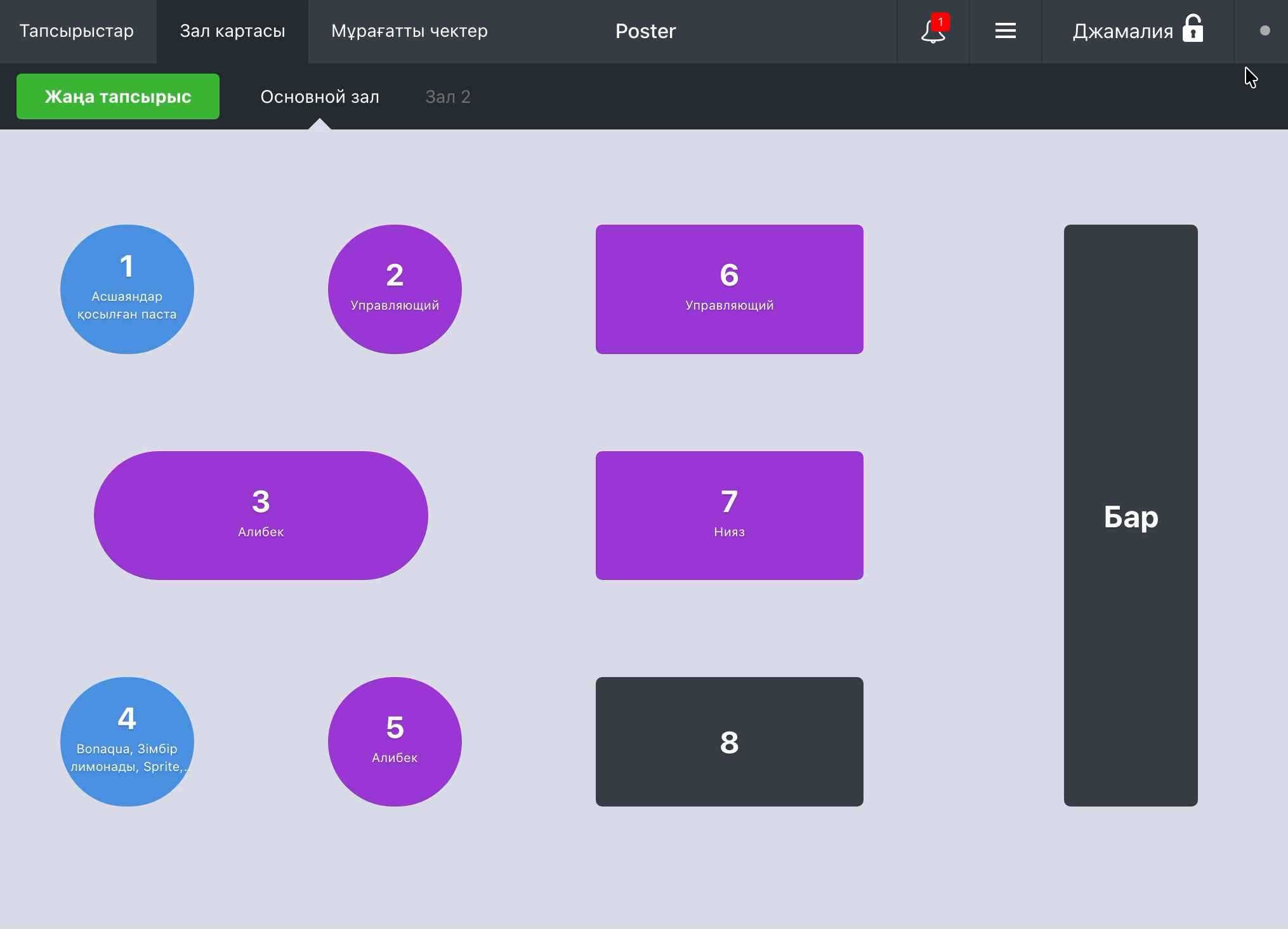This screenshot has height=929, width=1288.
Task: Open the hamburger menu icon
Action: (1005, 31)
